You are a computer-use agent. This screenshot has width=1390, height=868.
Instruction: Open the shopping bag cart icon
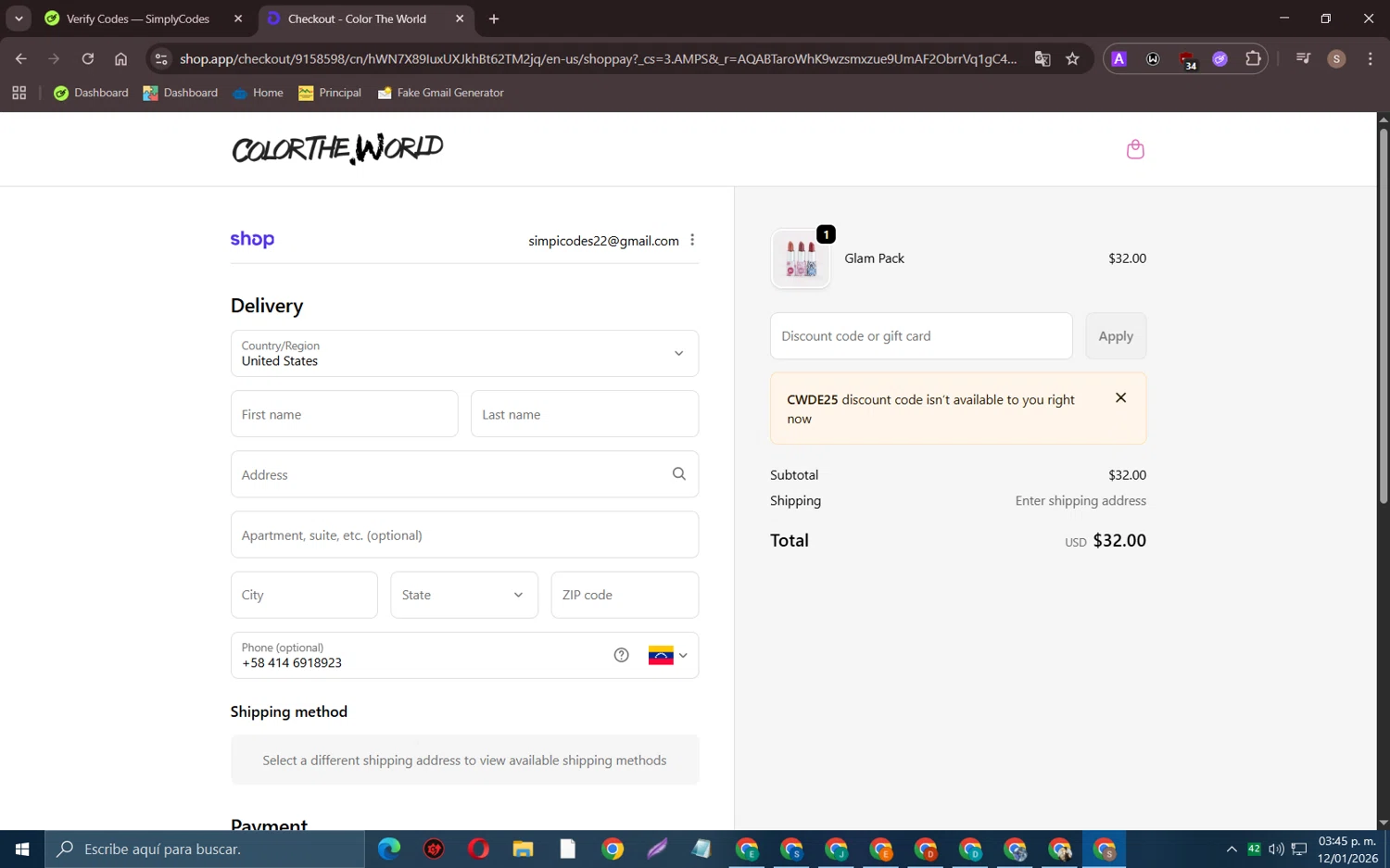point(1135,149)
